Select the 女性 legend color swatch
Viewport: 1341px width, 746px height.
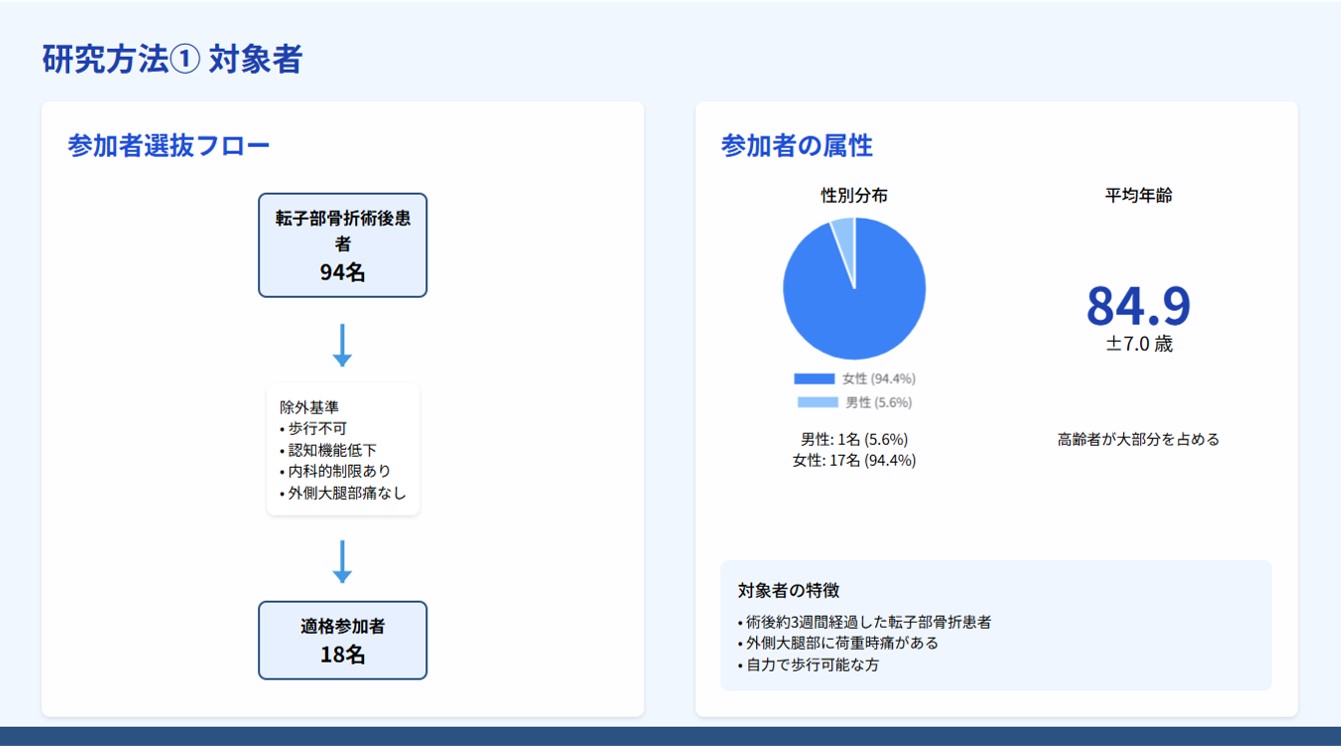coord(814,379)
